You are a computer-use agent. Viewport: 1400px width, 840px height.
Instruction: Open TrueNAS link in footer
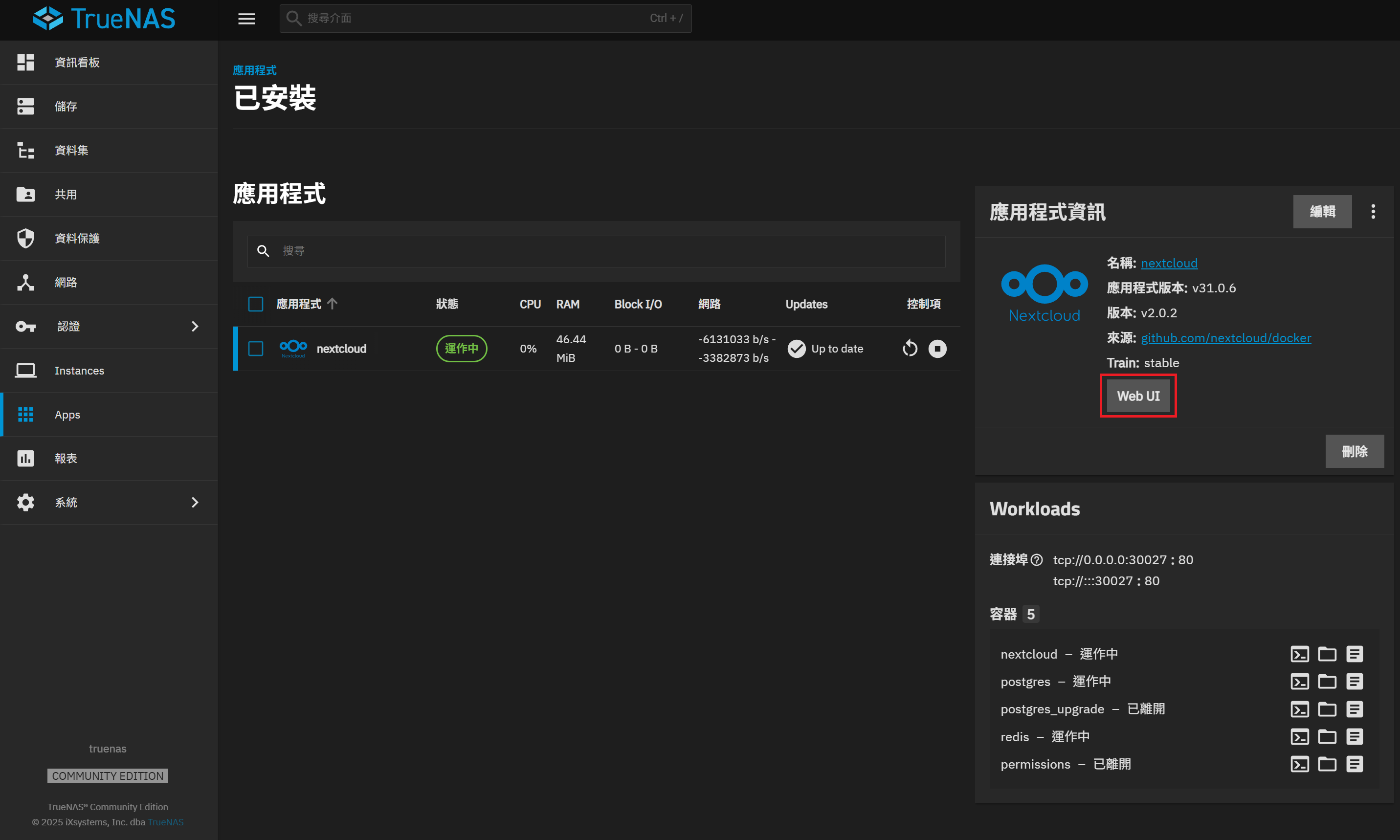[165, 822]
